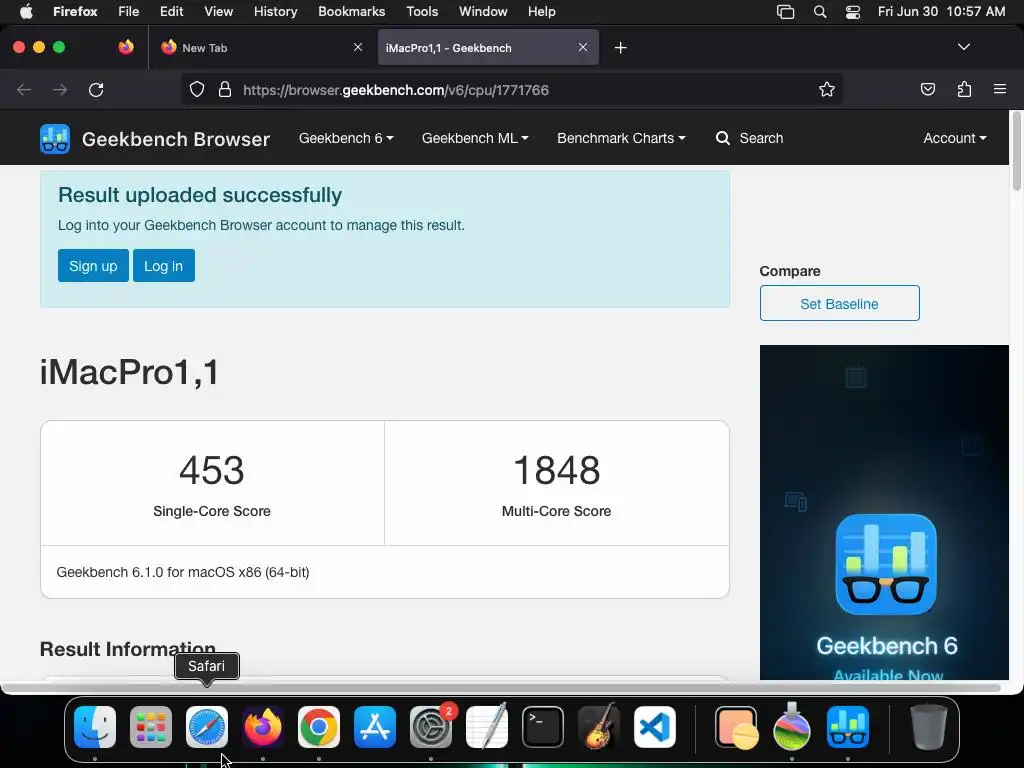
Task: Open Visual Studio Code from the dock
Action: click(655, 727)
